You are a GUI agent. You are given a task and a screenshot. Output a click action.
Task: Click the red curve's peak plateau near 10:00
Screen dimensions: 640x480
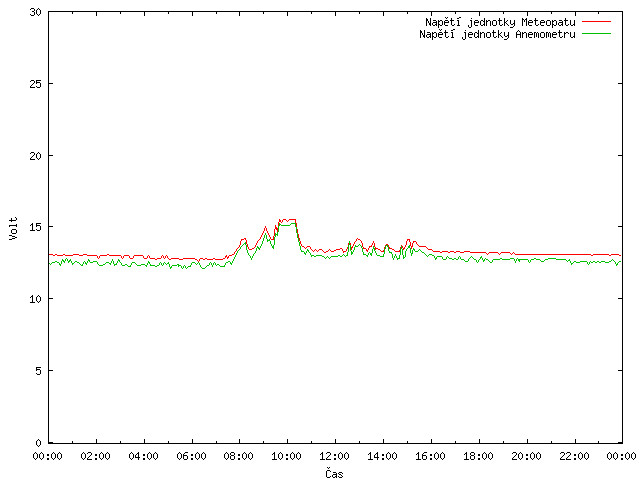pos(287,220)
